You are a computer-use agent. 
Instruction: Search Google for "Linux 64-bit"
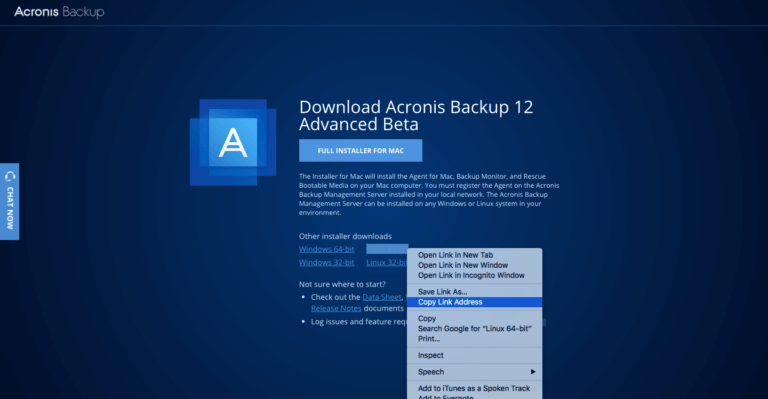click(x=475, y=329)
